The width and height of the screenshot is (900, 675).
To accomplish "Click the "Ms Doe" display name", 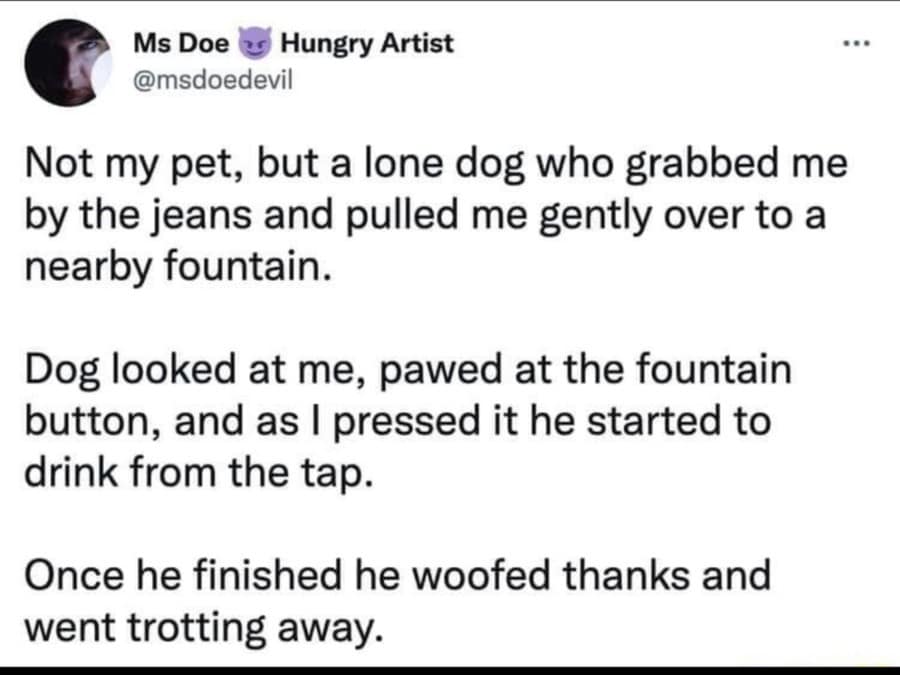I will [x=183, y=44].
